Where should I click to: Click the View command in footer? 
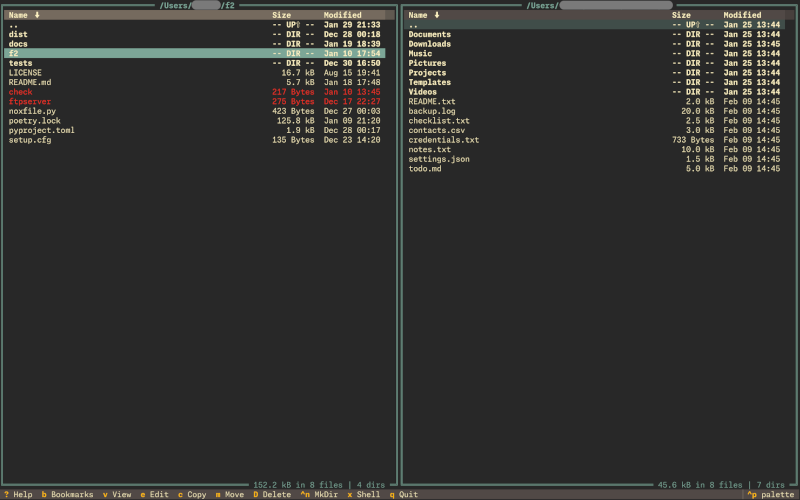tap(117, 494)
